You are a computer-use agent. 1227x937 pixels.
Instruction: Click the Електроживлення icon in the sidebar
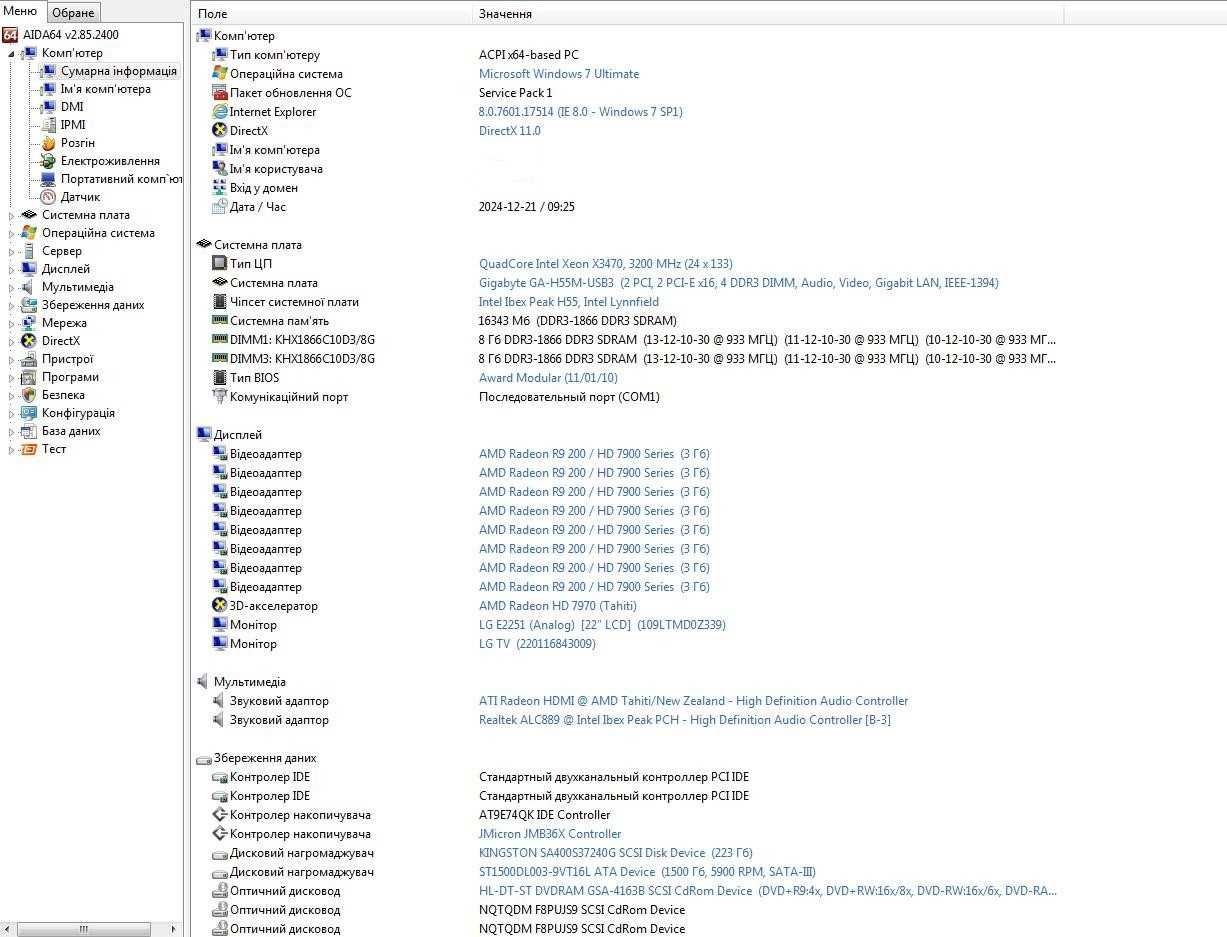coord(48,161)
